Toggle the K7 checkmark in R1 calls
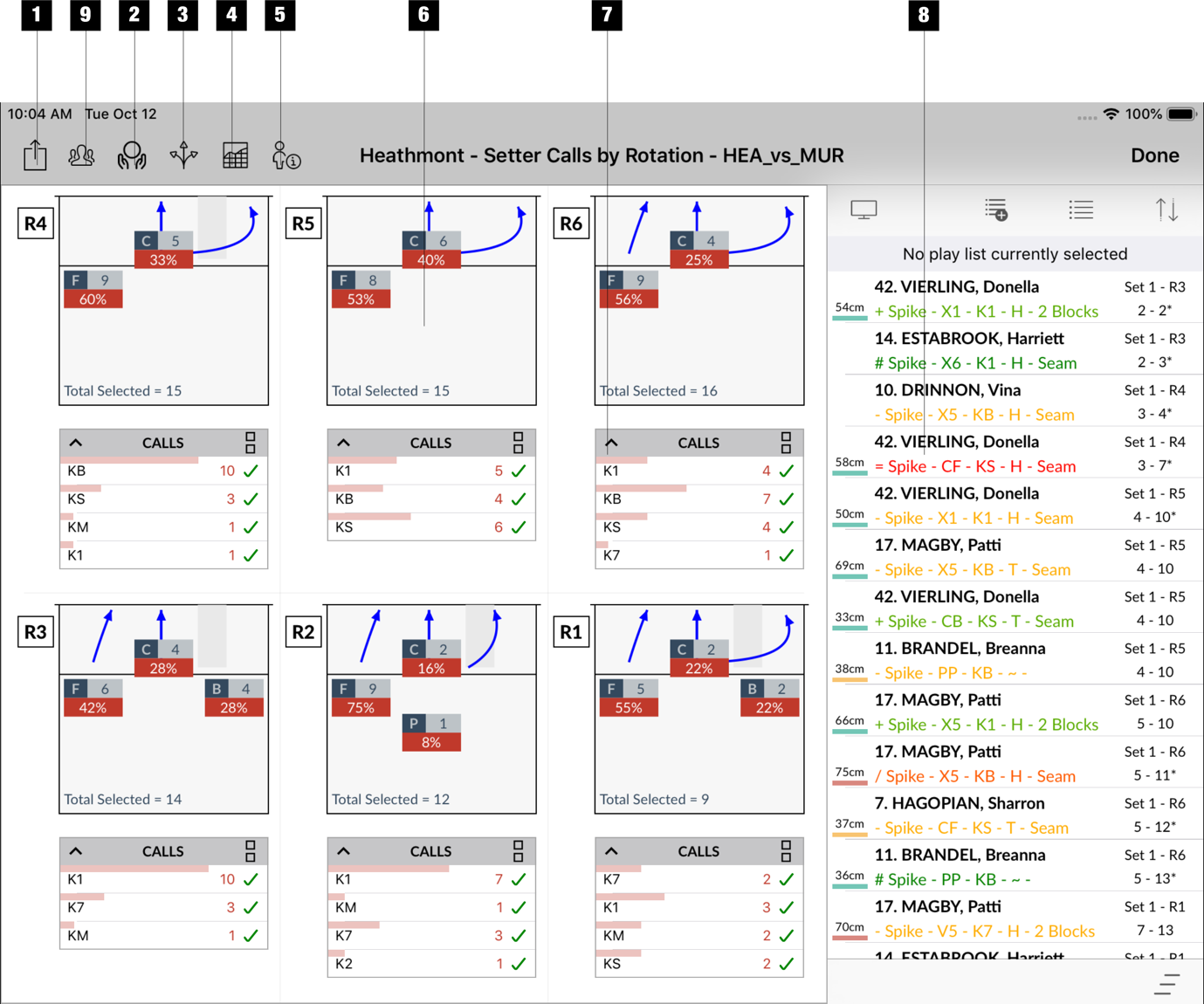This screenshot has width=1204, height=1004. tap(786, 880)
